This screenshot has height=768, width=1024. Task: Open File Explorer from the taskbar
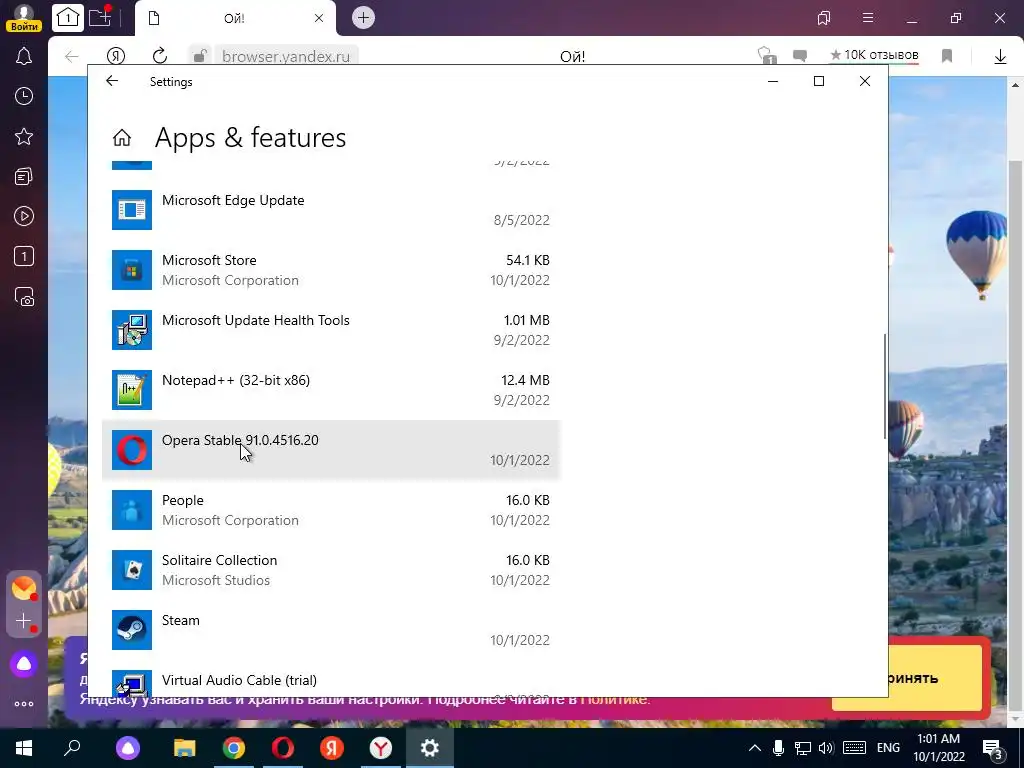tap(185, 748)
